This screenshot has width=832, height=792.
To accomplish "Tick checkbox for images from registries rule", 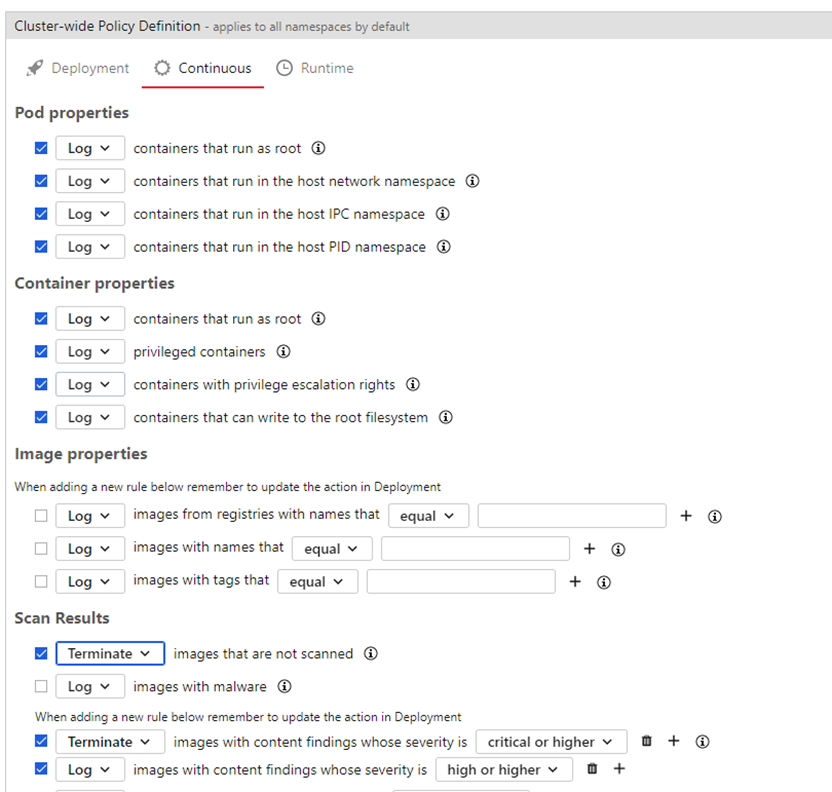I will [41, 516].
